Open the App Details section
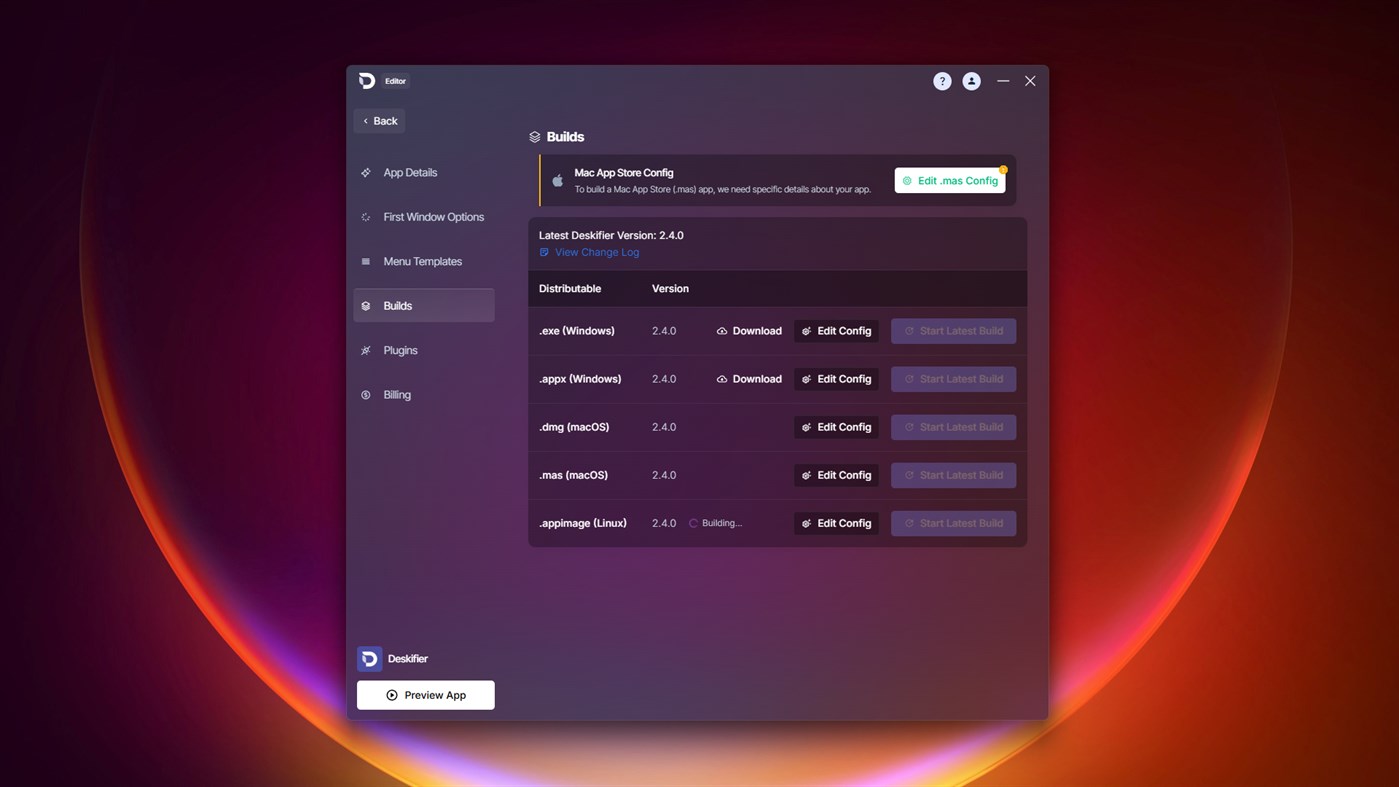 coord(424,173)
